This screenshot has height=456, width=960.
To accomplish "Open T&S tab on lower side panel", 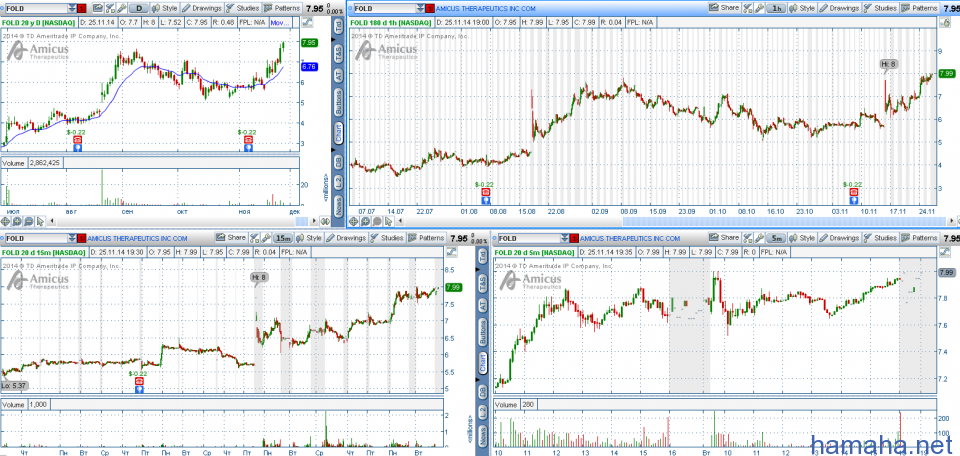I will point(483,282).
